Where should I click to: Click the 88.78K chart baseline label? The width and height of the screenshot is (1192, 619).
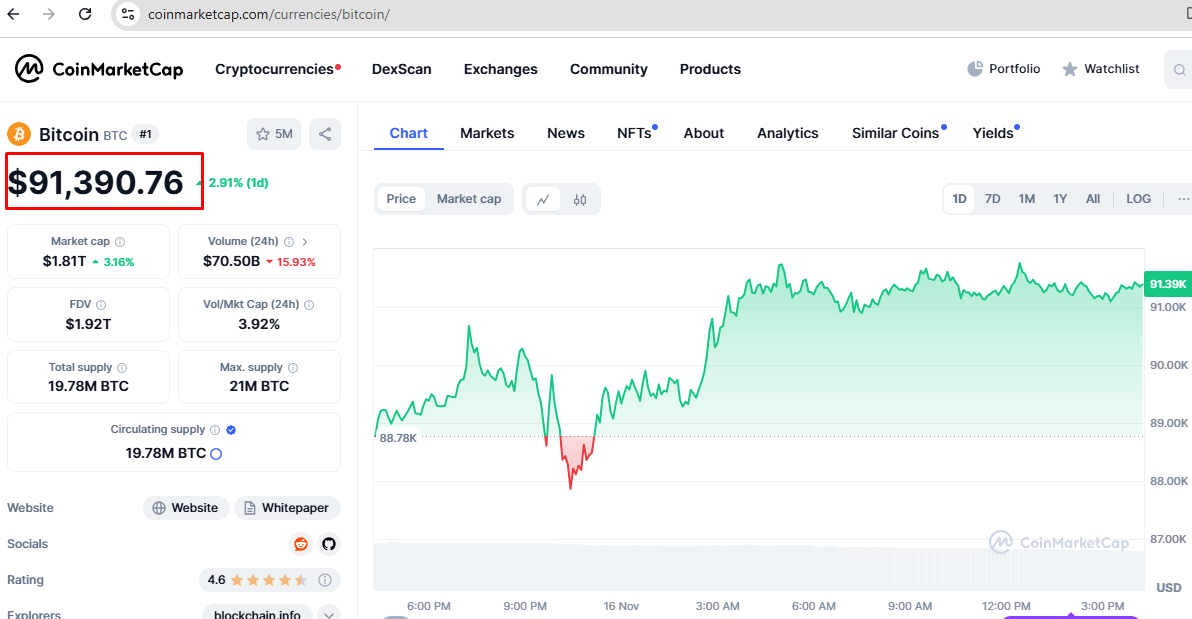coord(398,438)
